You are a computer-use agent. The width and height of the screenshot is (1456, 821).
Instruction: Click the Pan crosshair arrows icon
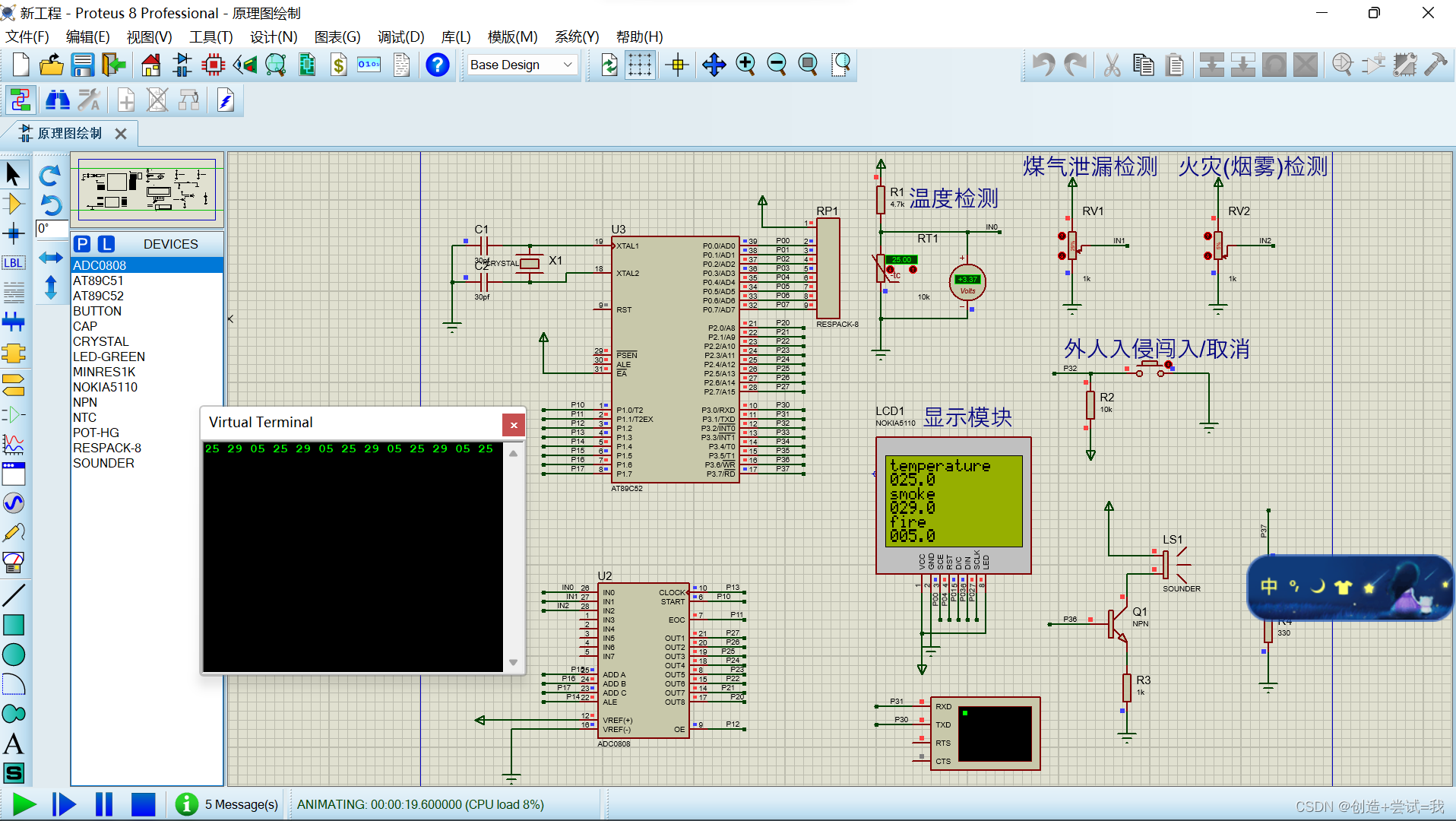714,65
